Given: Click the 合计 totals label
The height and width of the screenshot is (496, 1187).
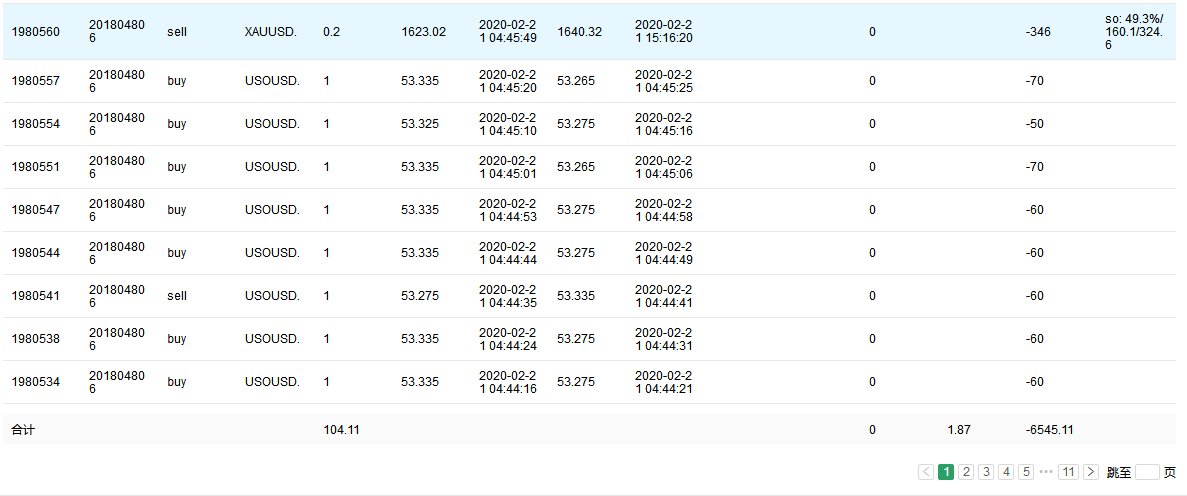Looking at the screenshot, I should click(x=22, y=430).
